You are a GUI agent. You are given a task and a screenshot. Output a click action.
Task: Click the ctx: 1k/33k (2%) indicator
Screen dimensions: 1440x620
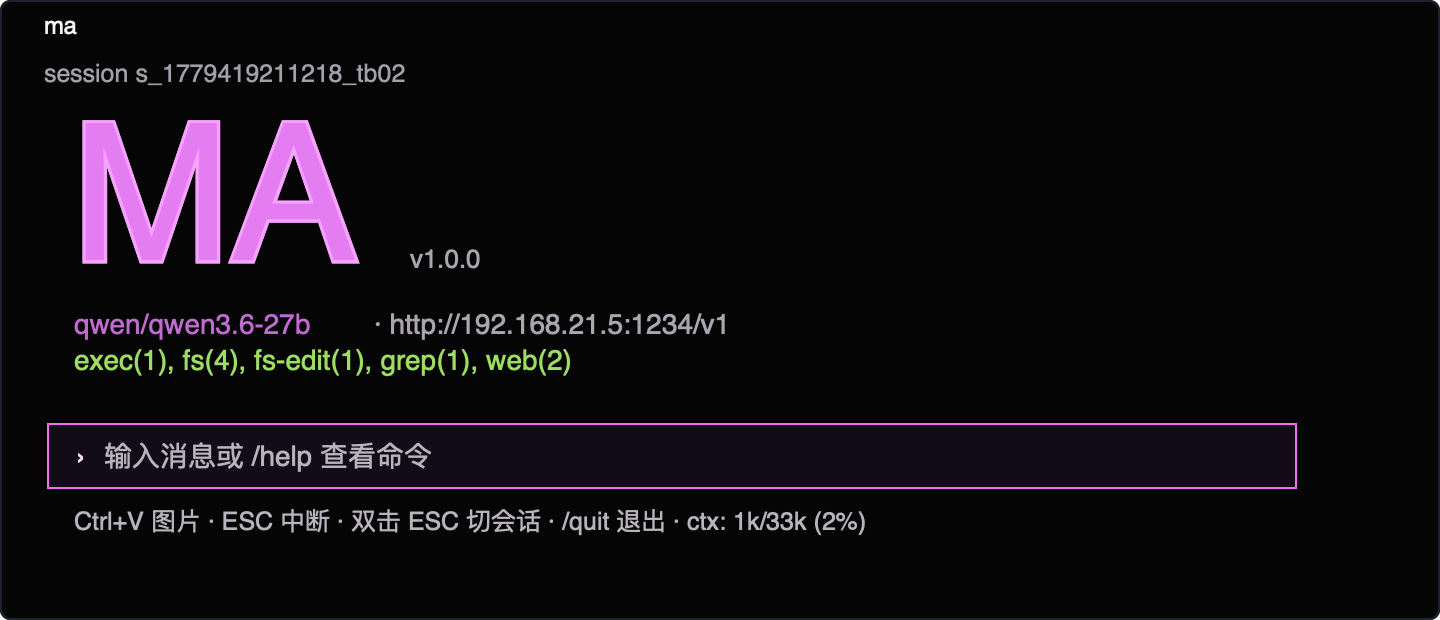(776, 522)
